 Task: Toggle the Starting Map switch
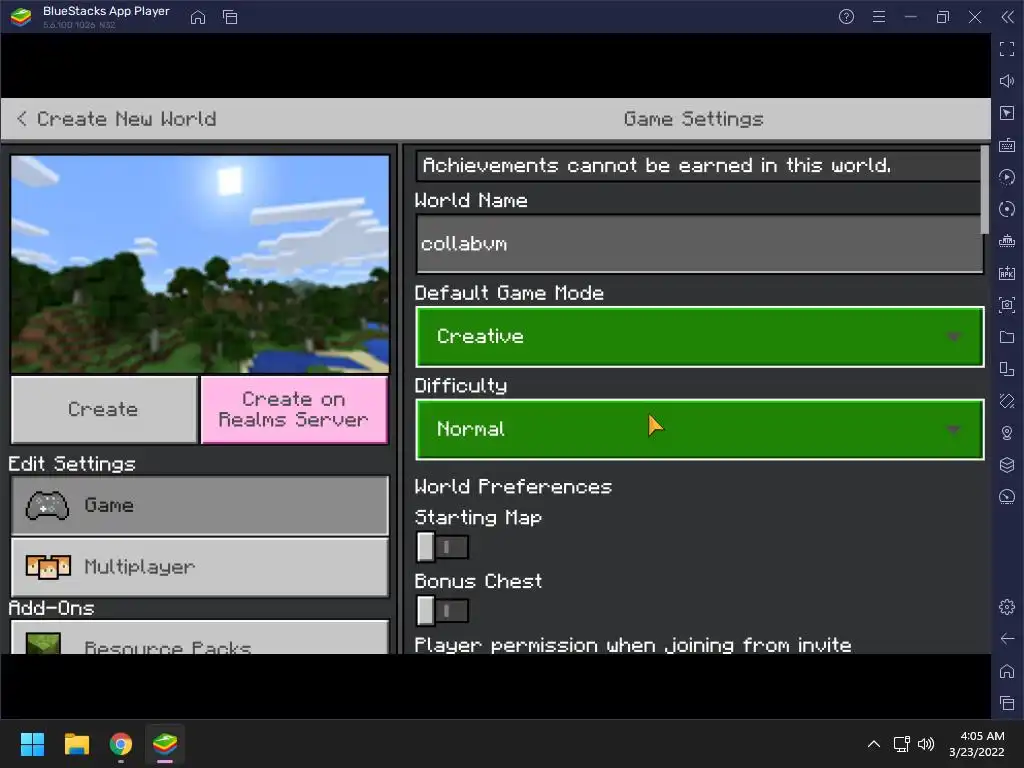click(x=443, y=547)
